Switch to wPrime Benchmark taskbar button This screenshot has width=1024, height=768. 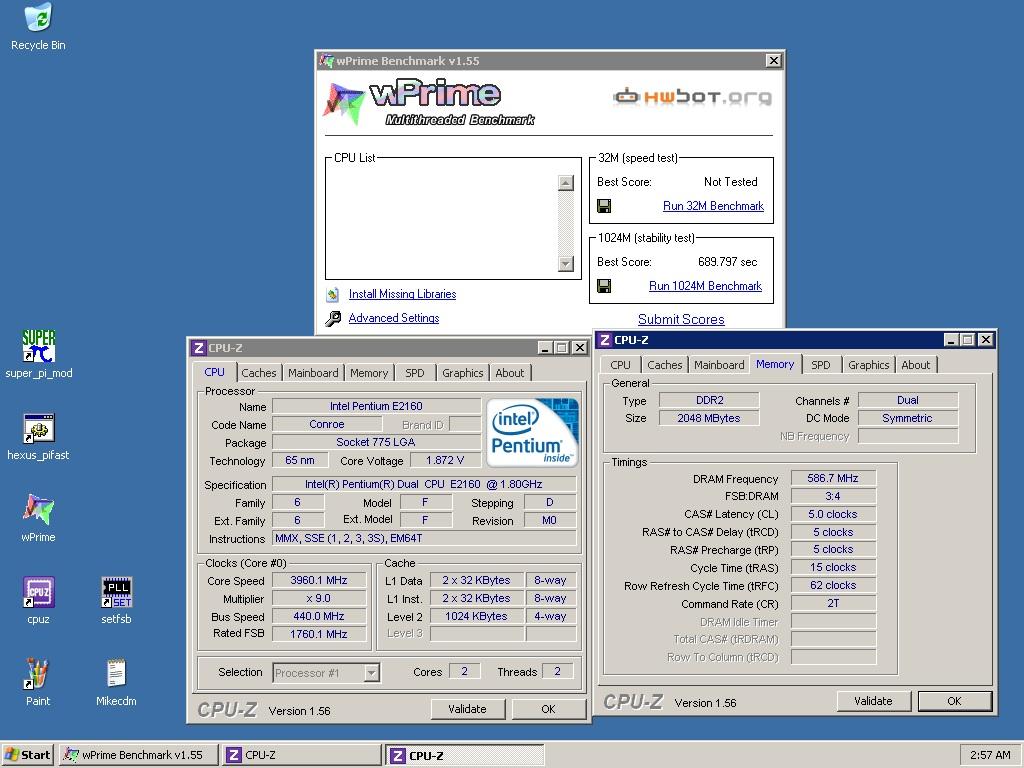pyautogui.click(x=137, y=755)
